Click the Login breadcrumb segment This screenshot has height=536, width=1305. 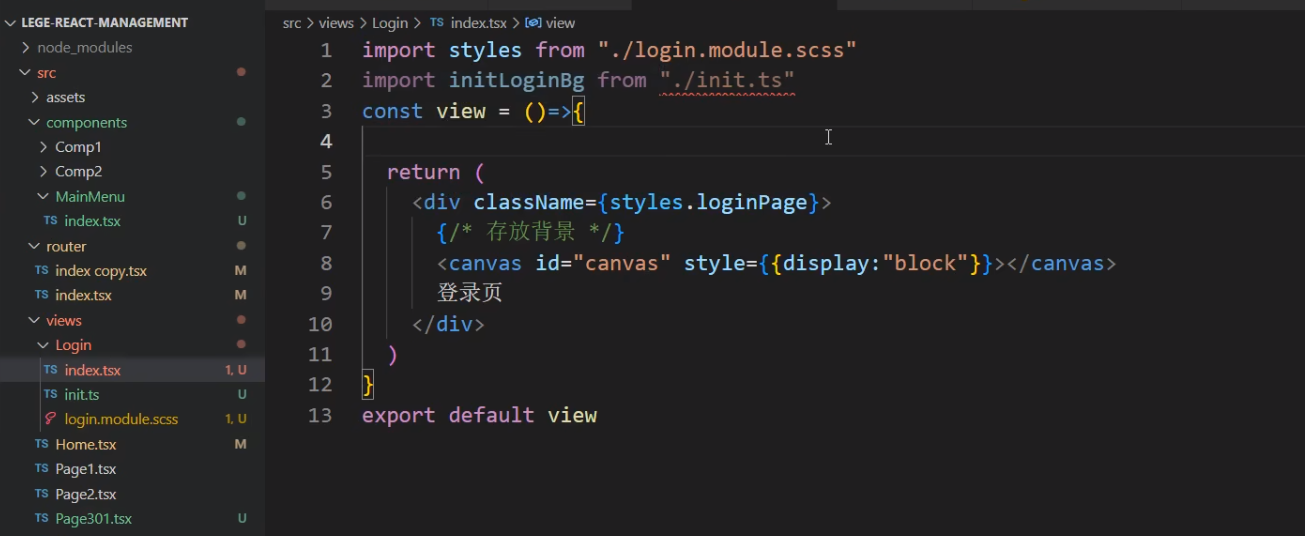(390, 22)
